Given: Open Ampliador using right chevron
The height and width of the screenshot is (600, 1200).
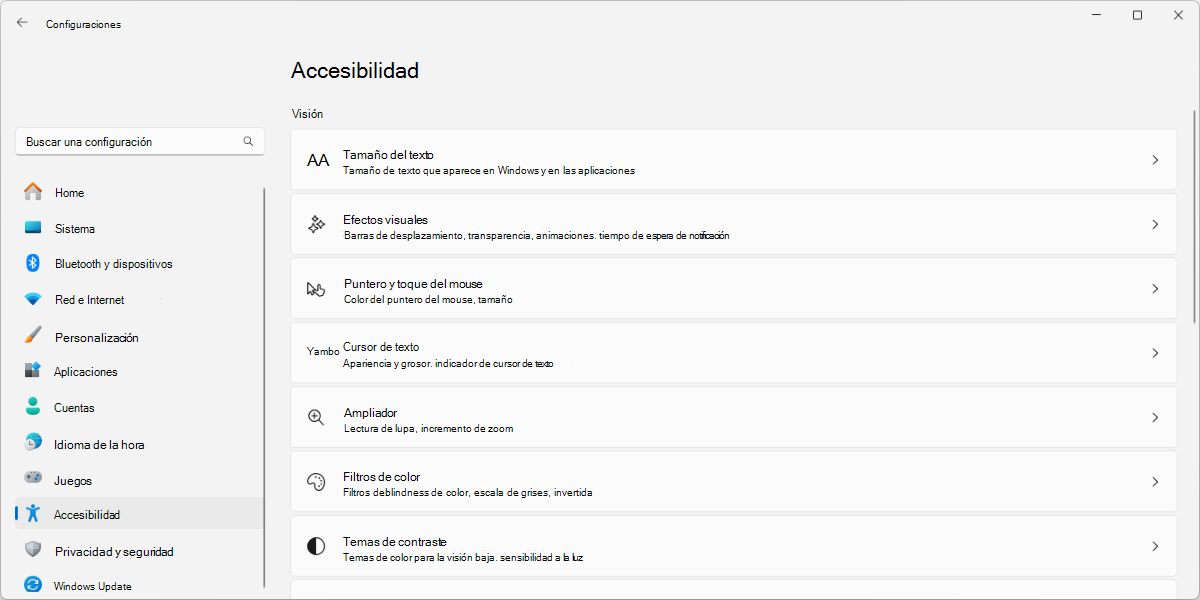Looking at the screenshot, I should [x=1155, y=417].
